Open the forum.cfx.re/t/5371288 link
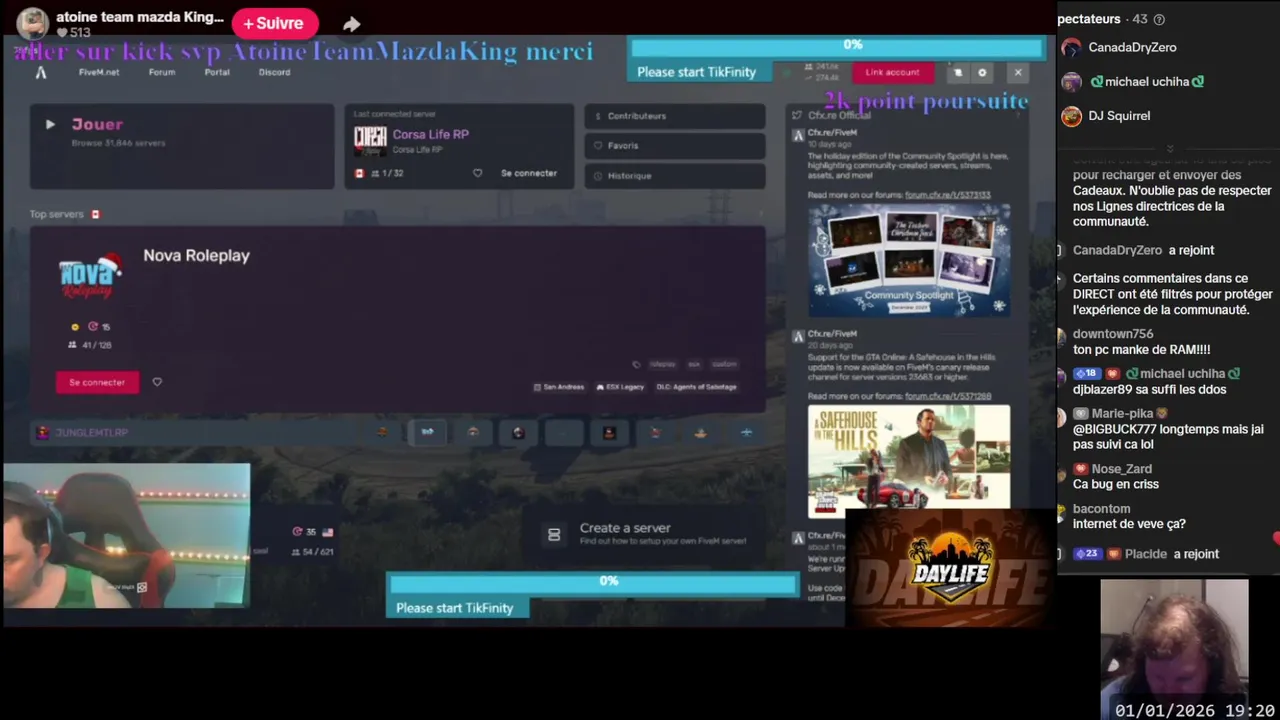The height and width of the screenshot is (720, 1280). point(948,397)
